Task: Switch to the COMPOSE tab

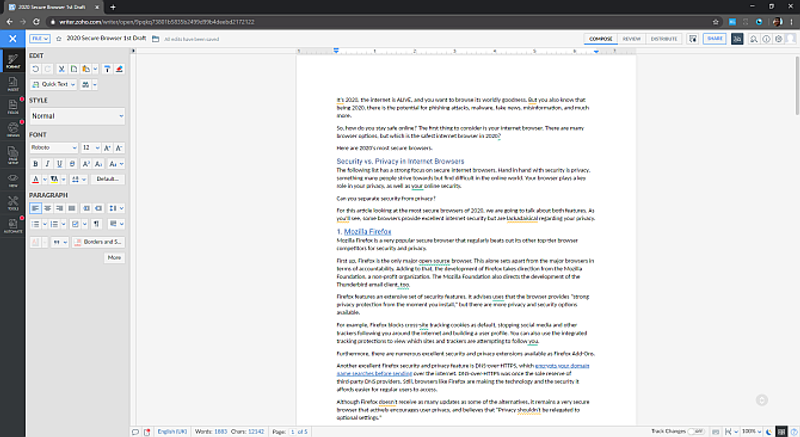Action: (x=601, y=39)
